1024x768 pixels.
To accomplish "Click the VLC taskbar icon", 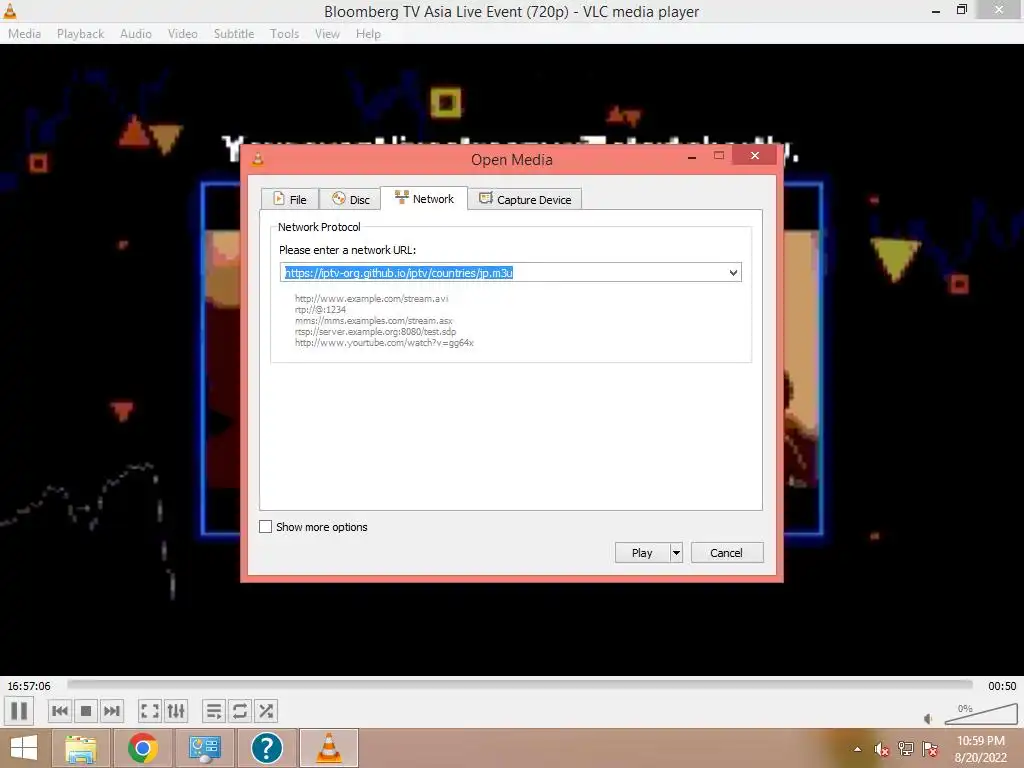I will (x=328, y=748).
